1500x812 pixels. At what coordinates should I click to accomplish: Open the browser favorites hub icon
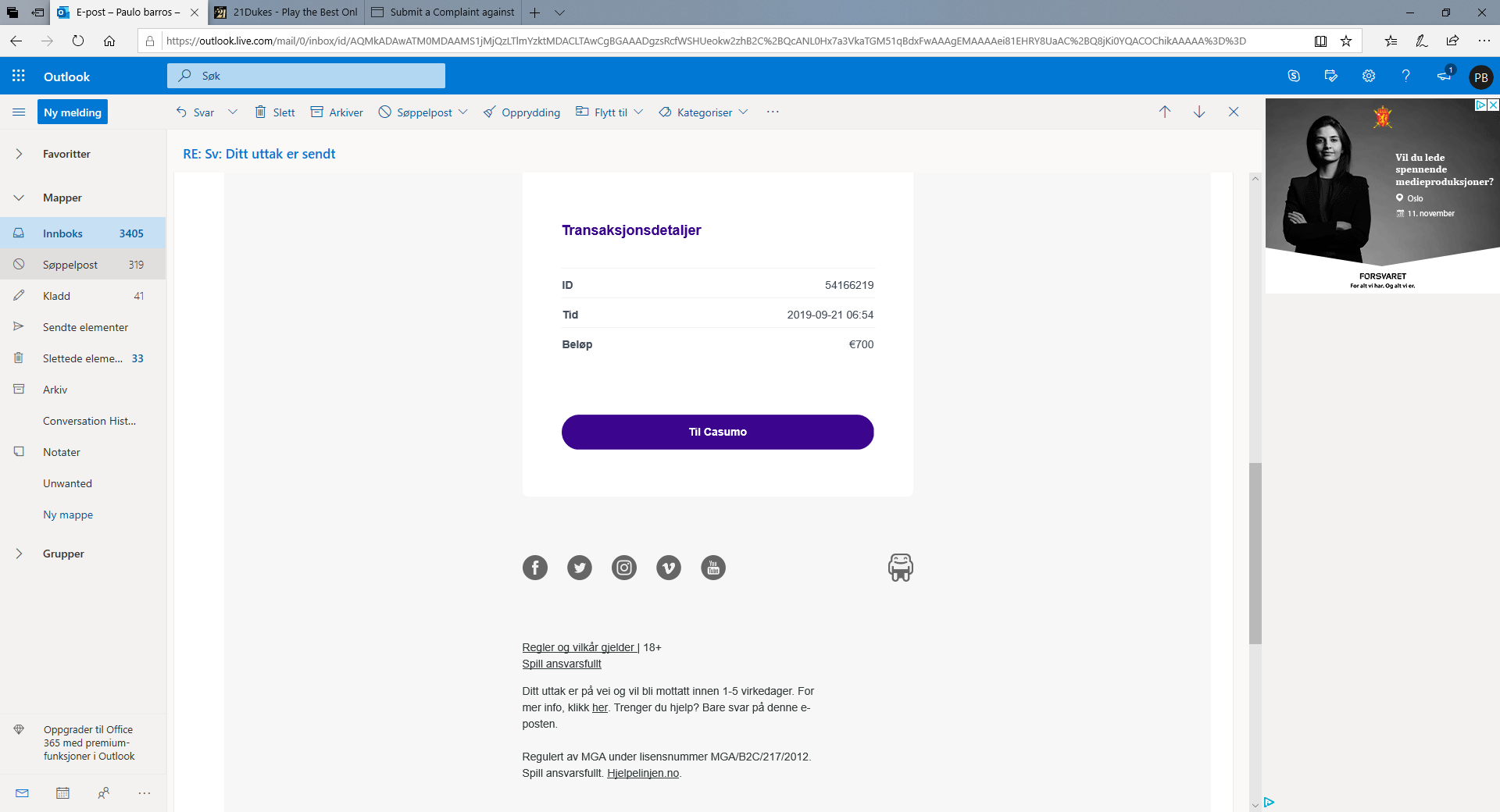click(x=1391, y=41)
